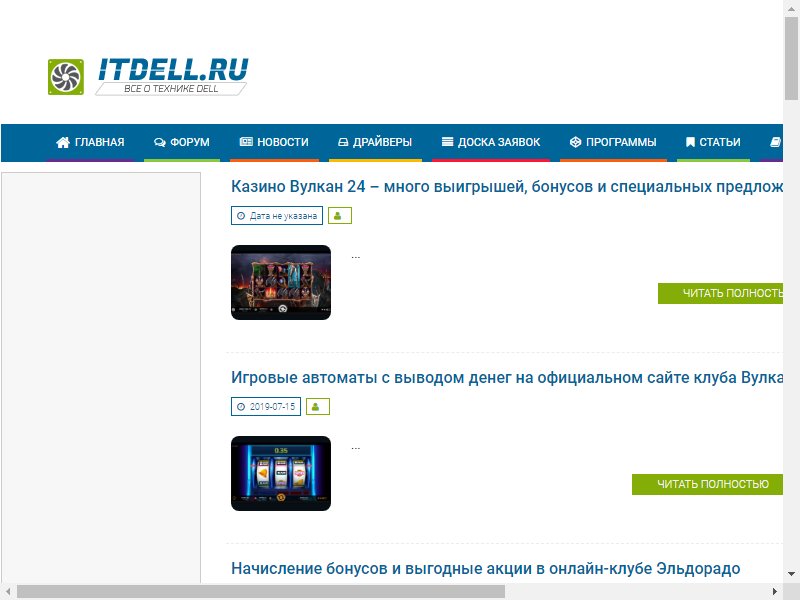Click the scroll up arrow
Screen dimensions: 800x600
pos(791,8)
